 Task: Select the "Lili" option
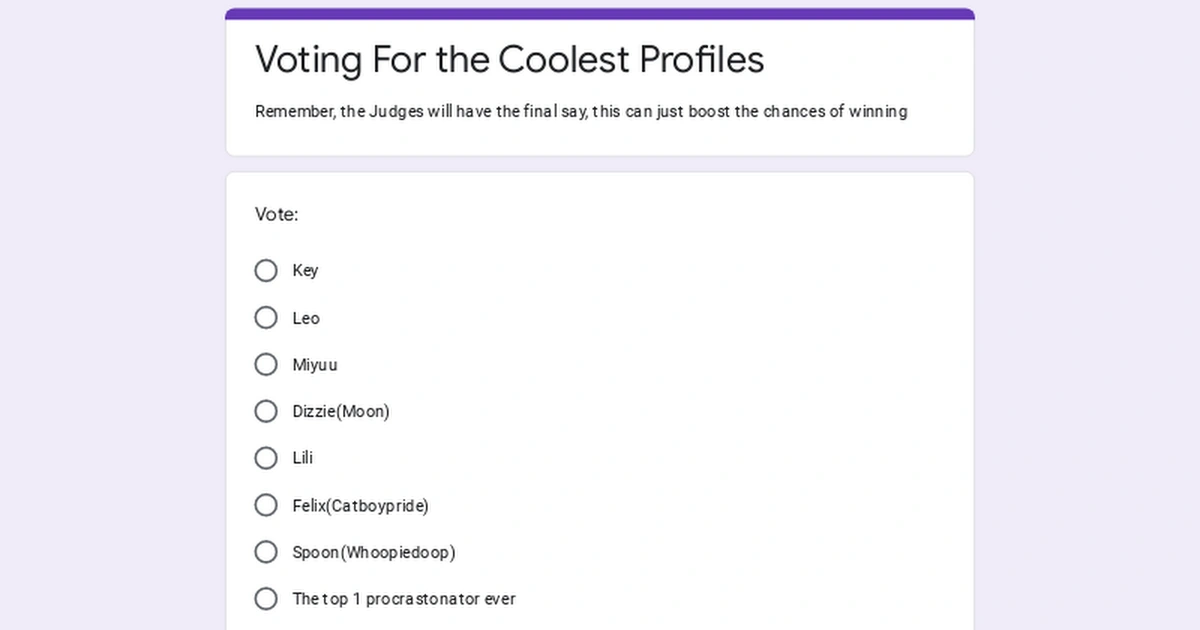(x=266, y=458)
